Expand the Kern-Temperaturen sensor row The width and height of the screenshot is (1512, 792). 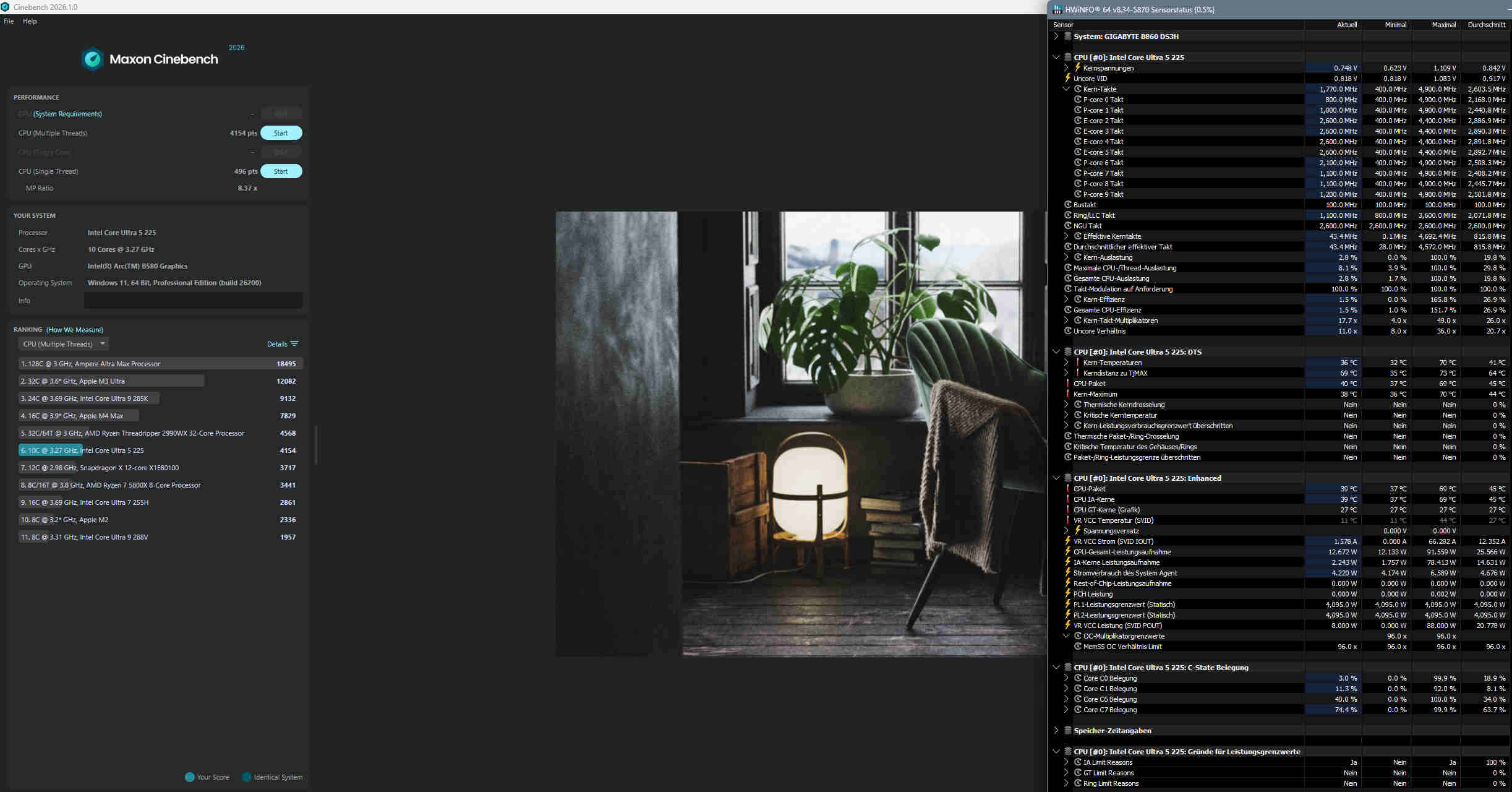(x=1066, y=363)
